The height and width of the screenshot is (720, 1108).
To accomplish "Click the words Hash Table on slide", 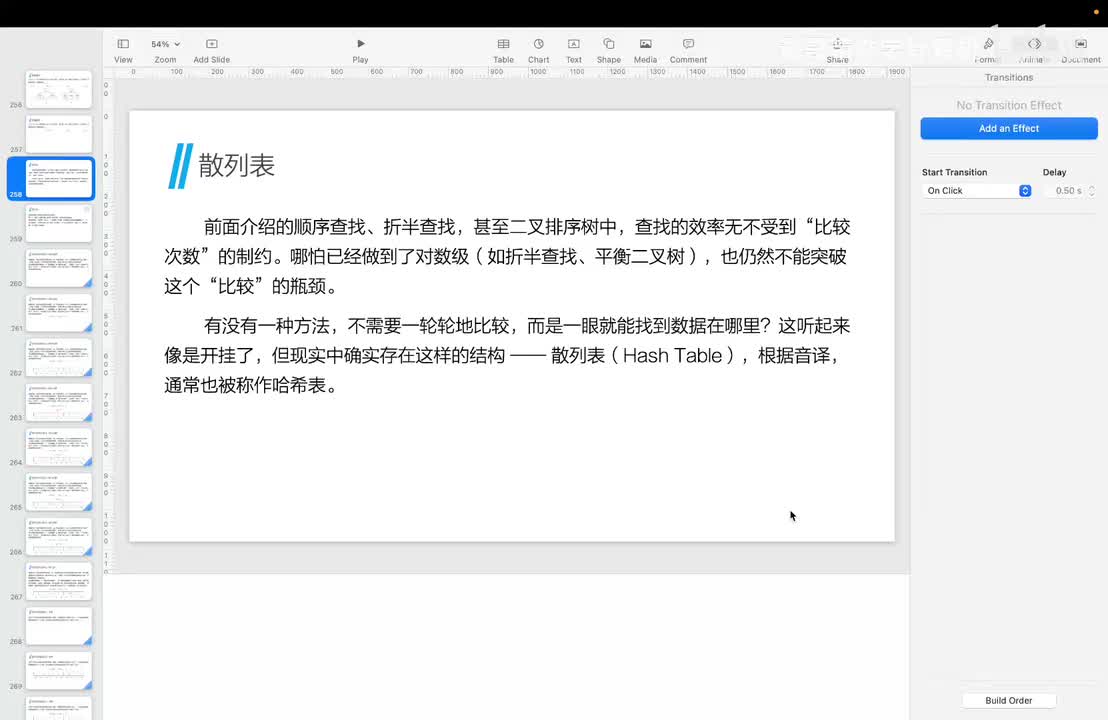I will click(672, 355).
